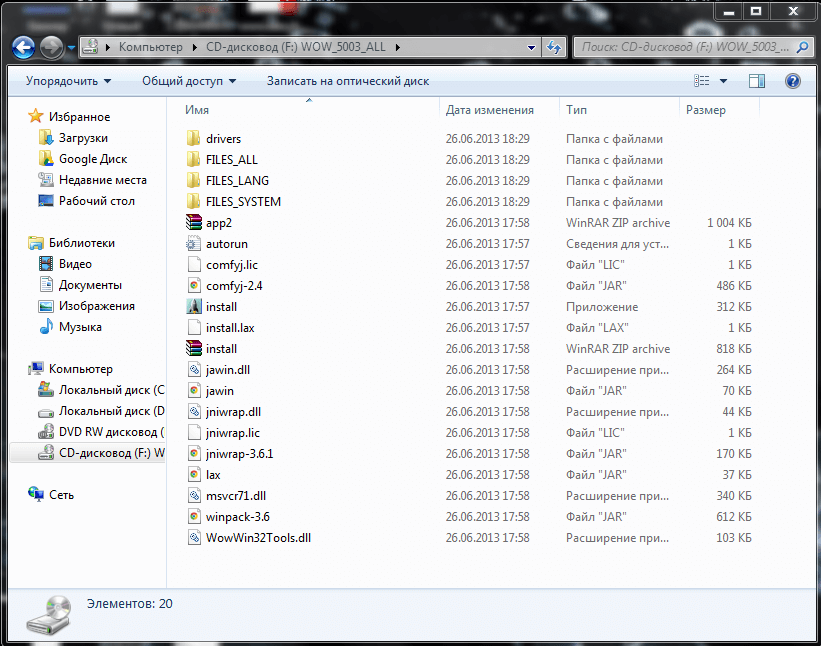Viewport: 821px width, 646px height.
Task: Click the Help question mark icon
Action: (x=793, y=81)
